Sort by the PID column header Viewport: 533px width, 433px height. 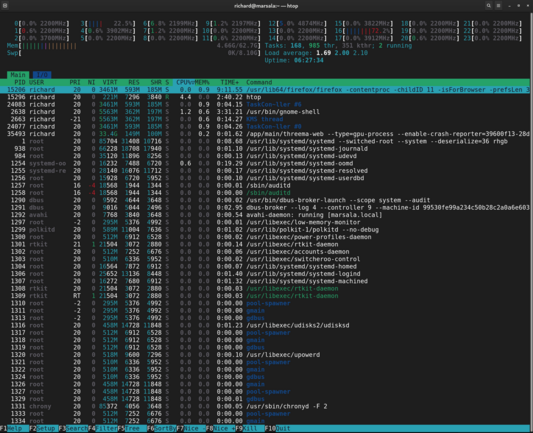[20, 82]
